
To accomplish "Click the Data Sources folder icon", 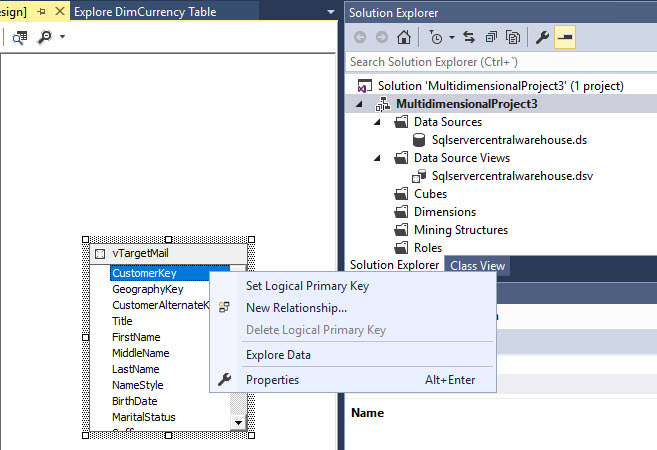I will 401,122.
